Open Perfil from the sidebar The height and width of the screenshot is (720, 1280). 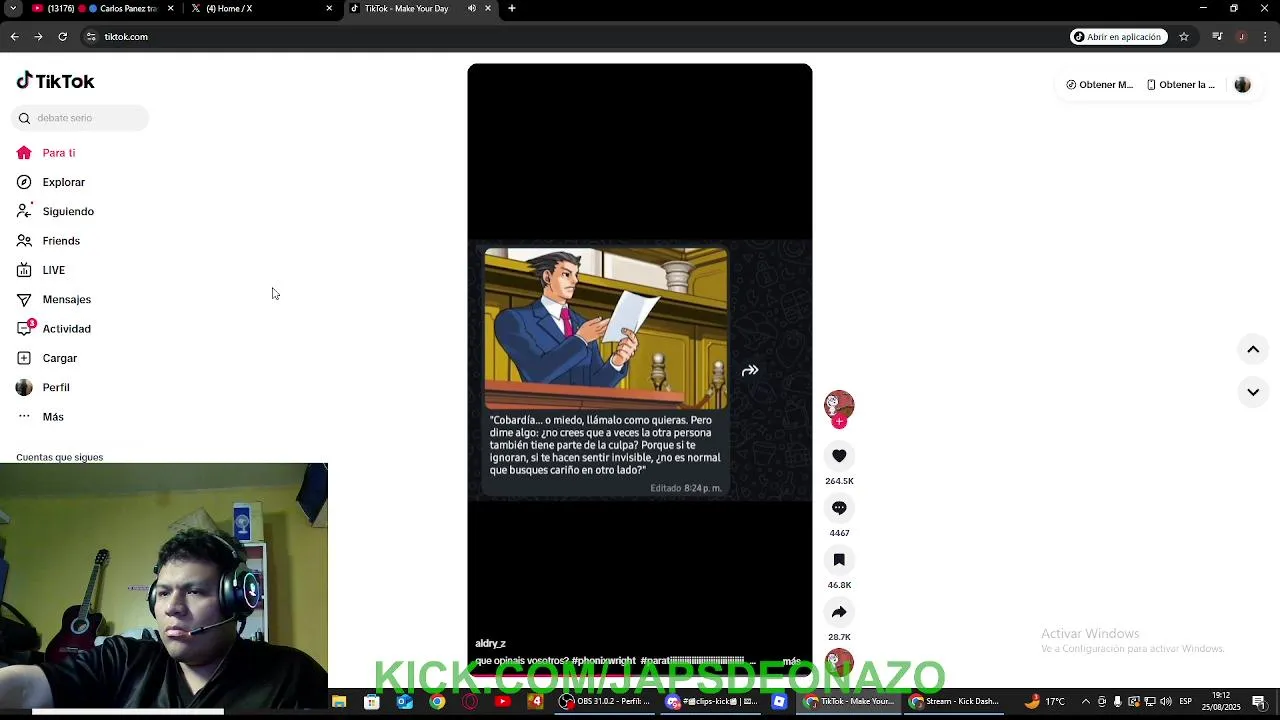(x=43, y=387)
